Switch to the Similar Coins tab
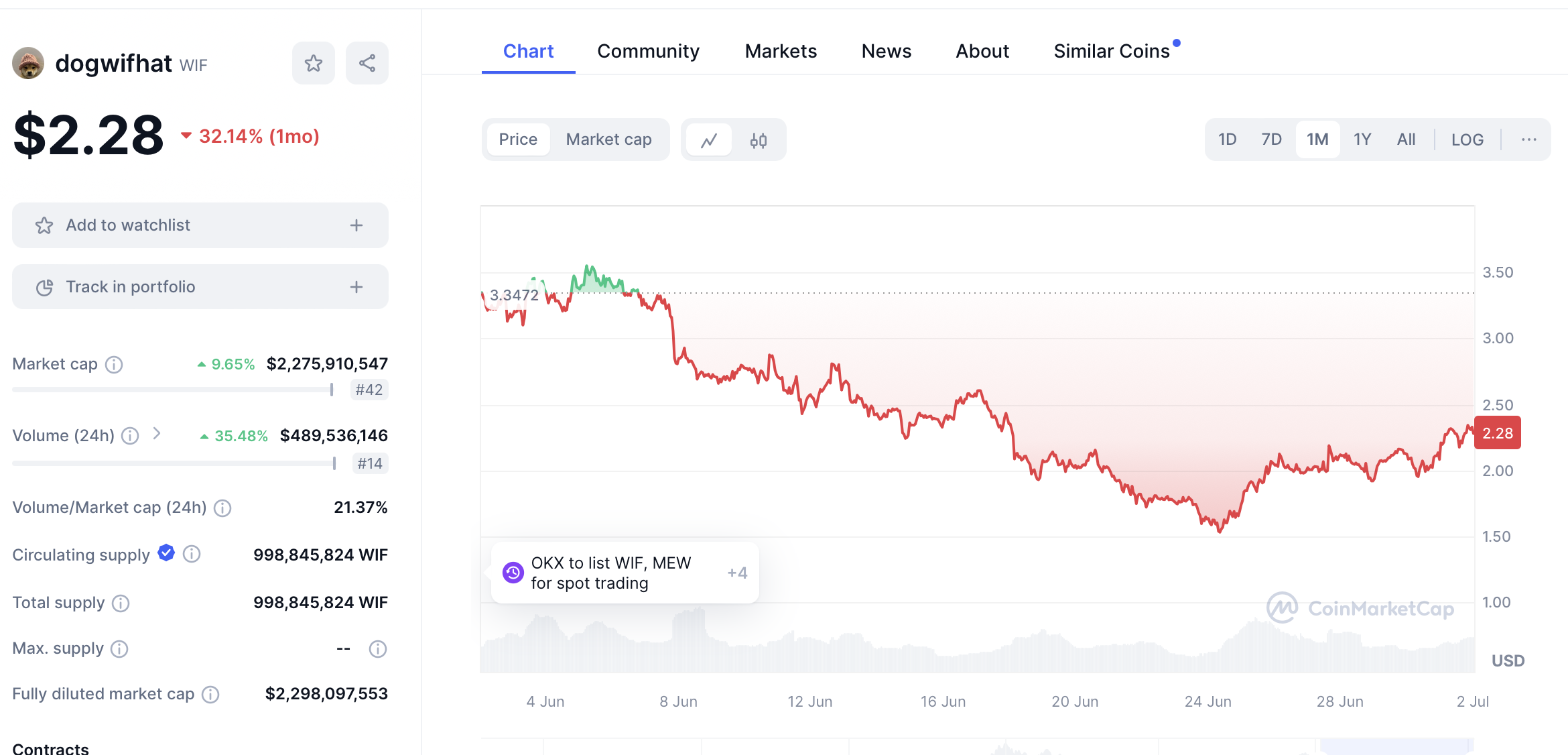1568x755 pixels. pyautogui.click(x=1111, y=52)
